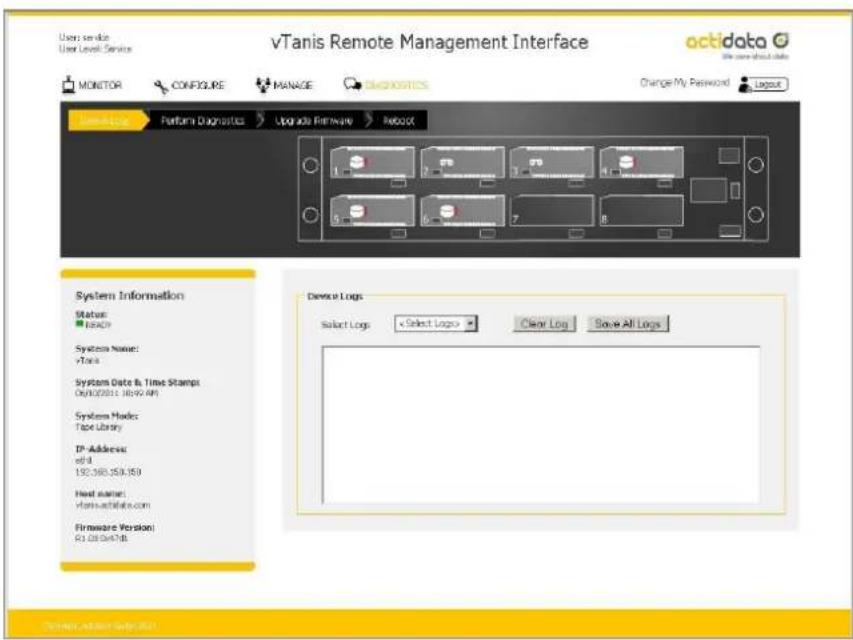Click the disk icon in slot 1
This screenshot has width=853, height=640.
[x=357, y=162]
